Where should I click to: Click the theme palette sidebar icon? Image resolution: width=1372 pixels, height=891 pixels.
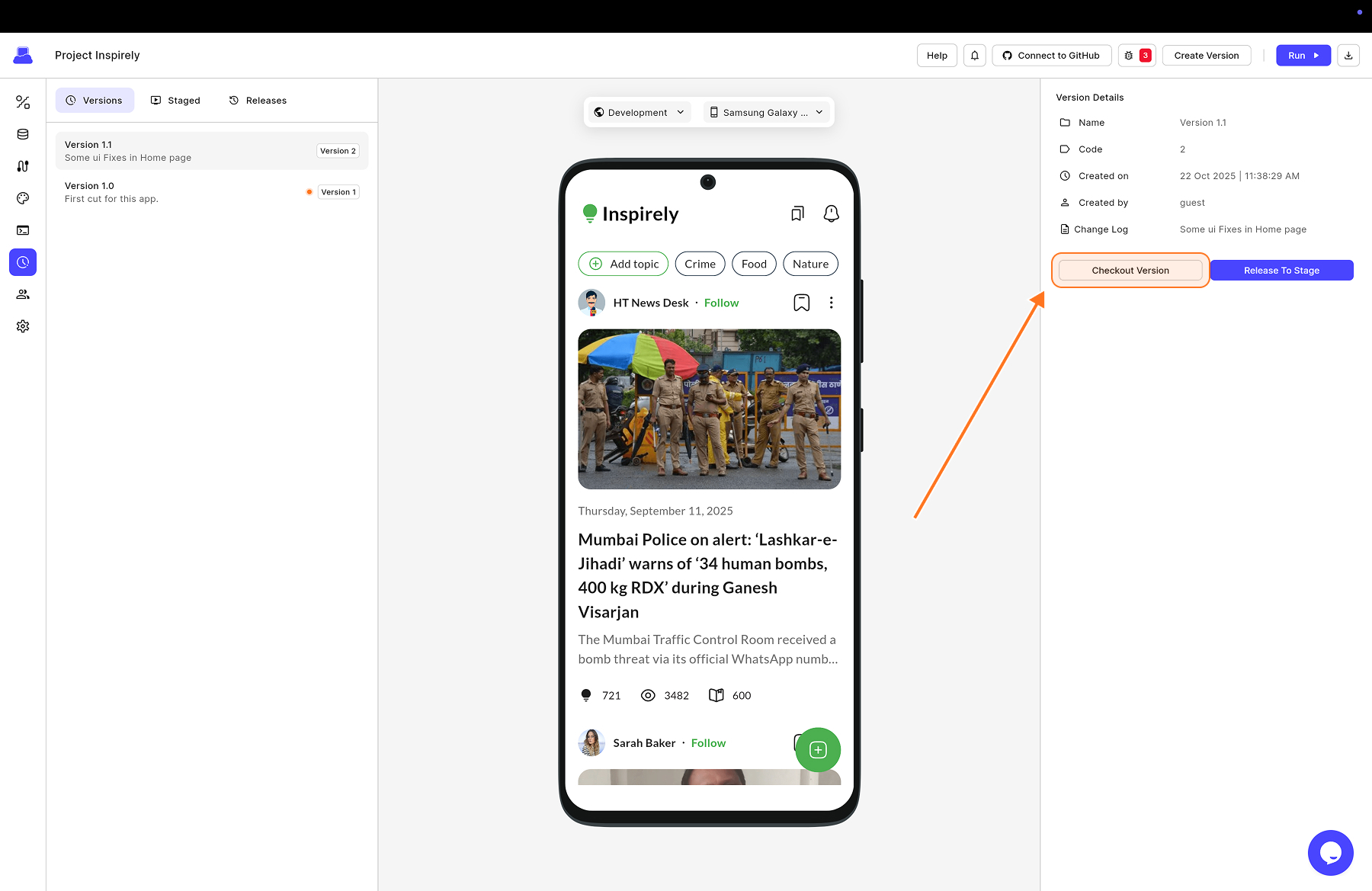tap(23, 198)
